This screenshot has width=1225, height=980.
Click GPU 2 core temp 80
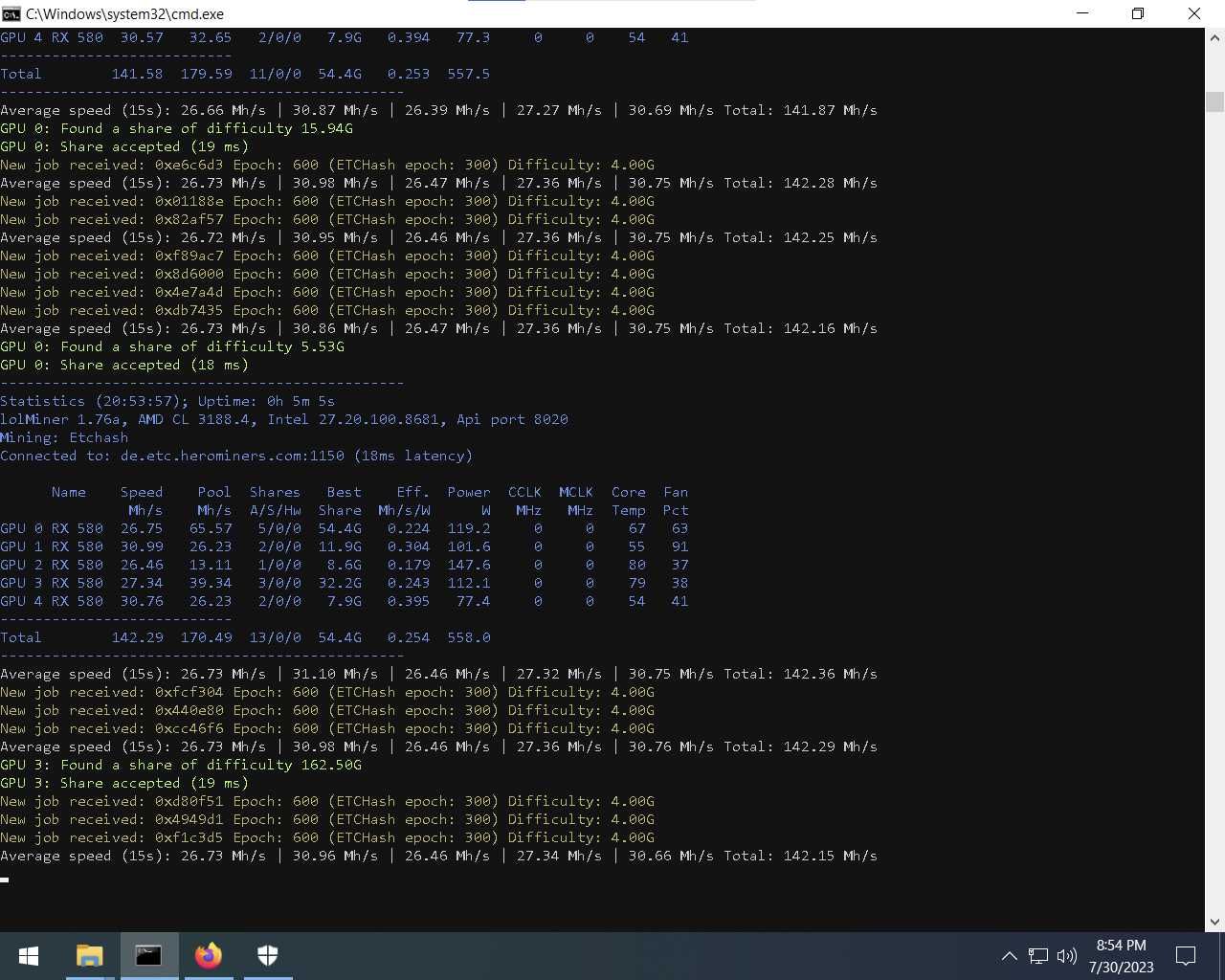[x=636, y=565]
